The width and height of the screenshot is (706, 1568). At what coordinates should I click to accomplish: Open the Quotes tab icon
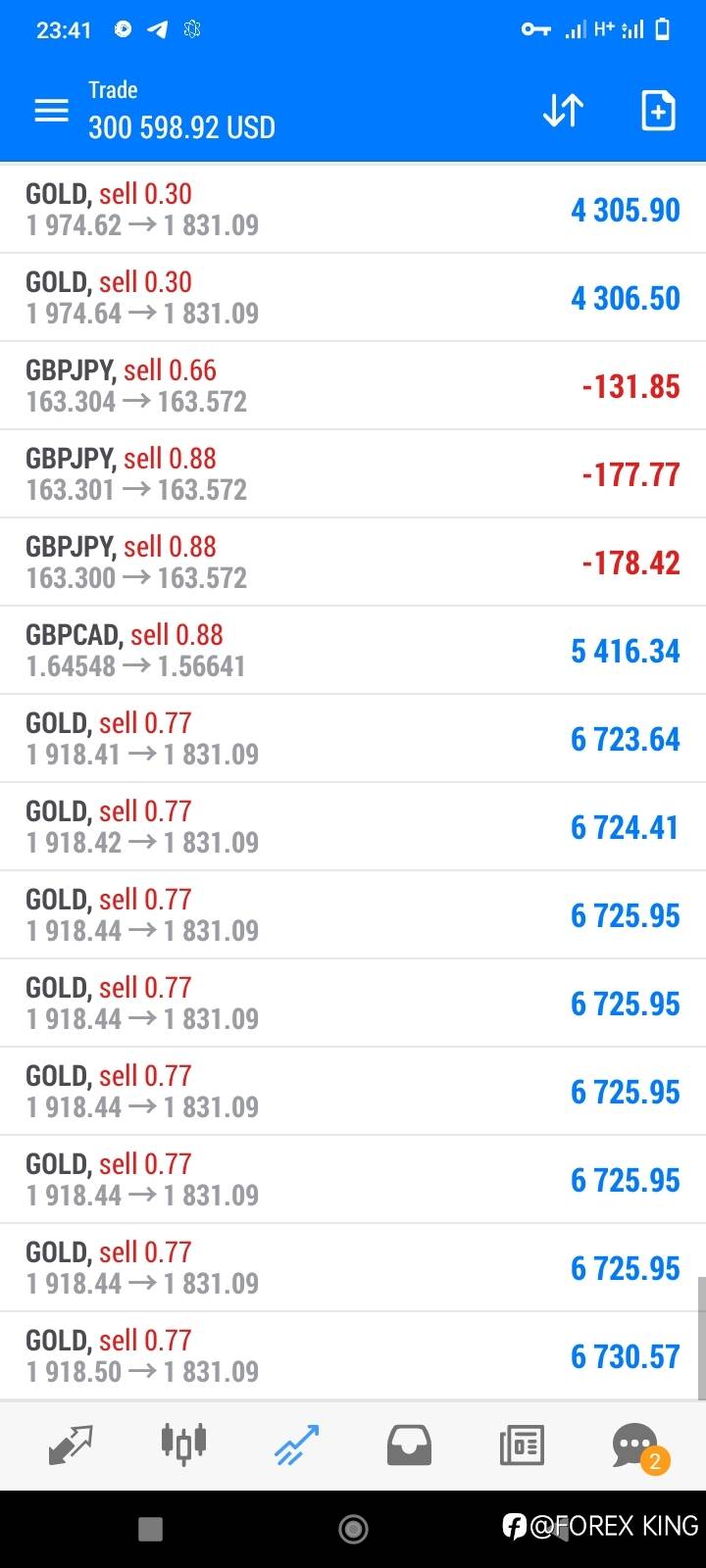click(70, 1445)
